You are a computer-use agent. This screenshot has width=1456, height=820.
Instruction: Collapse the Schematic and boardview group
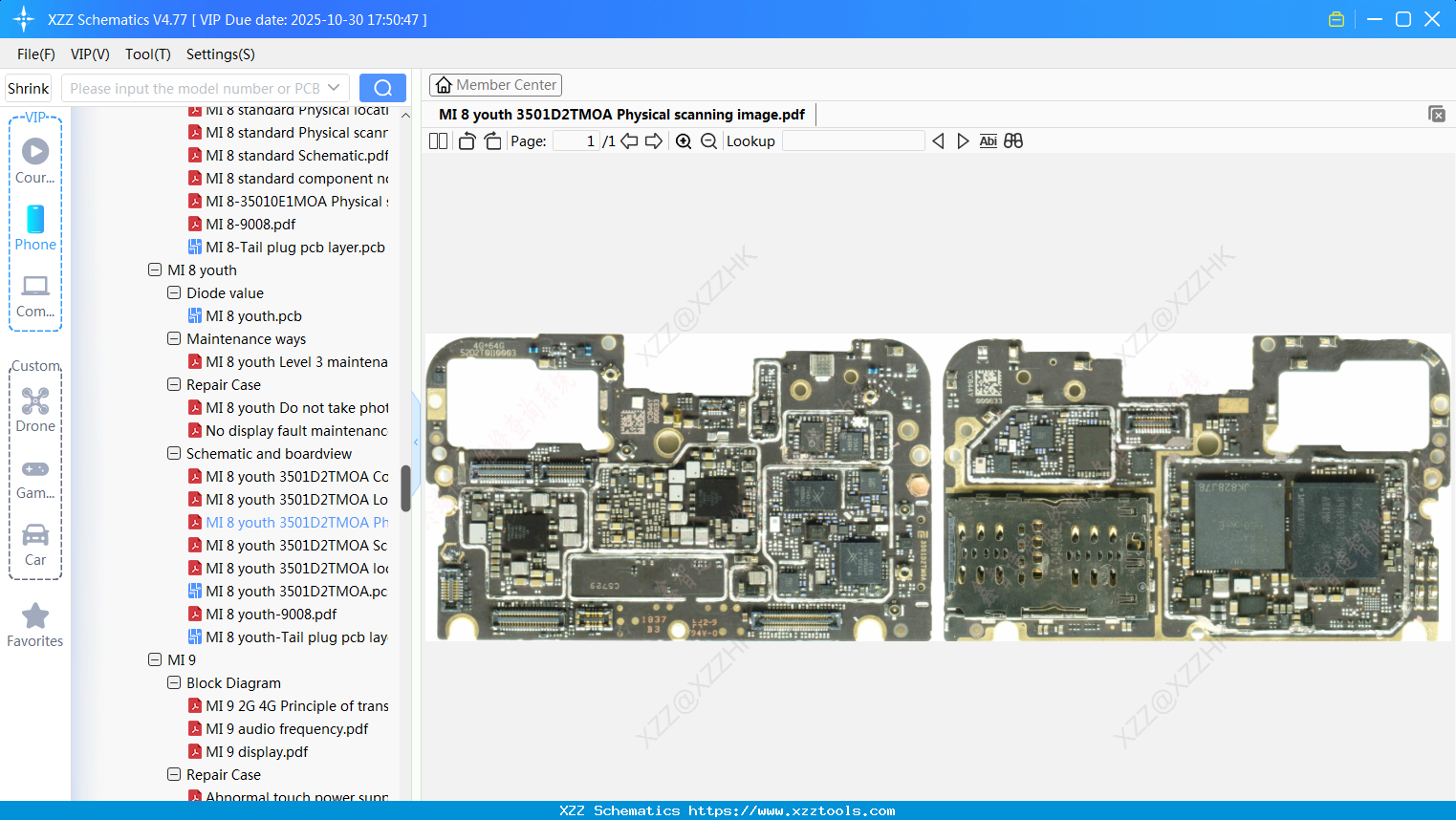173,453
